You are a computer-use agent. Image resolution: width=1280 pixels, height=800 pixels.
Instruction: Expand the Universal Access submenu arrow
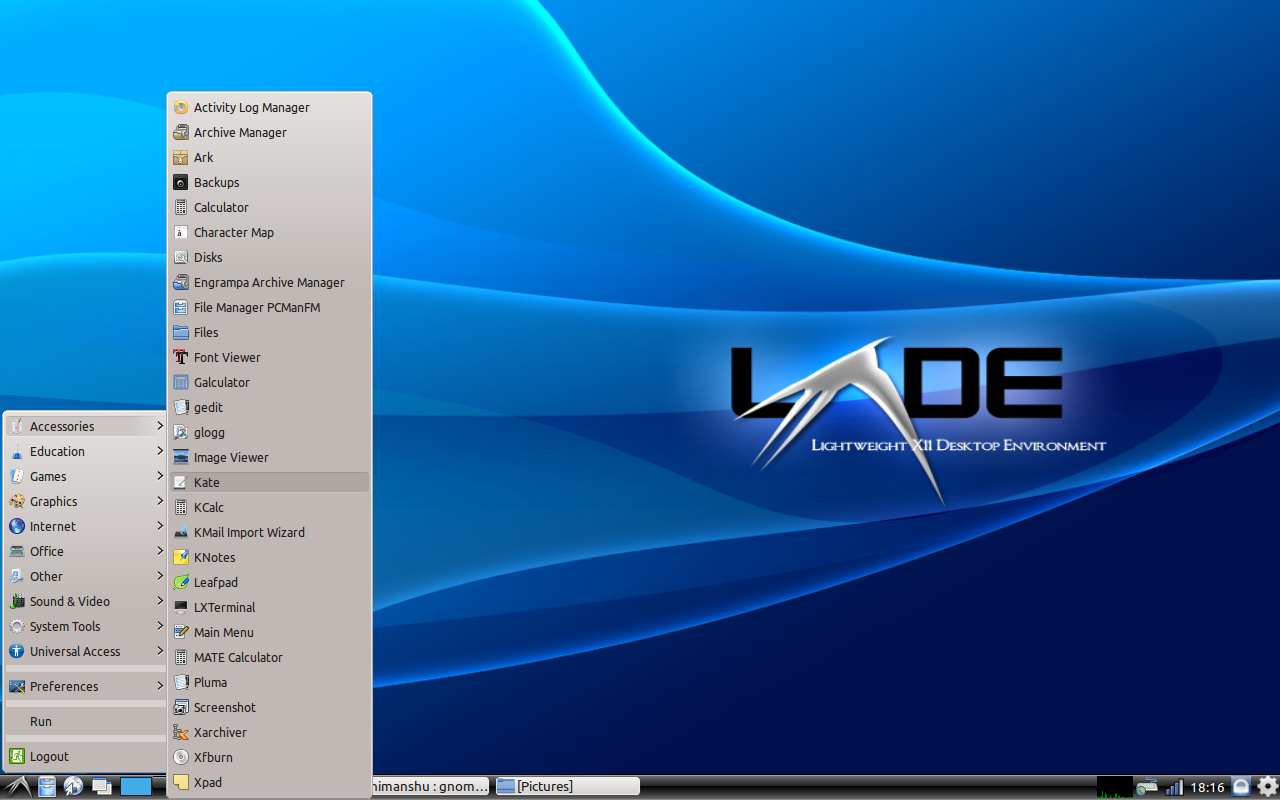coord(160,651)
